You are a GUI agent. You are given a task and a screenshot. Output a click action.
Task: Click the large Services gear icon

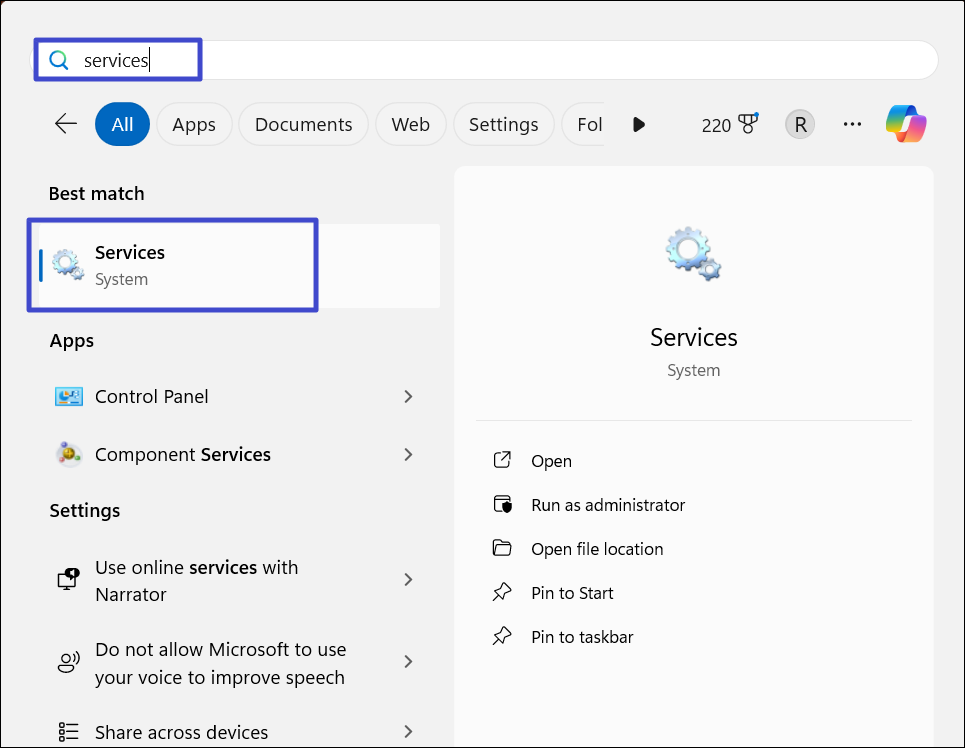[x=693, y=254]
